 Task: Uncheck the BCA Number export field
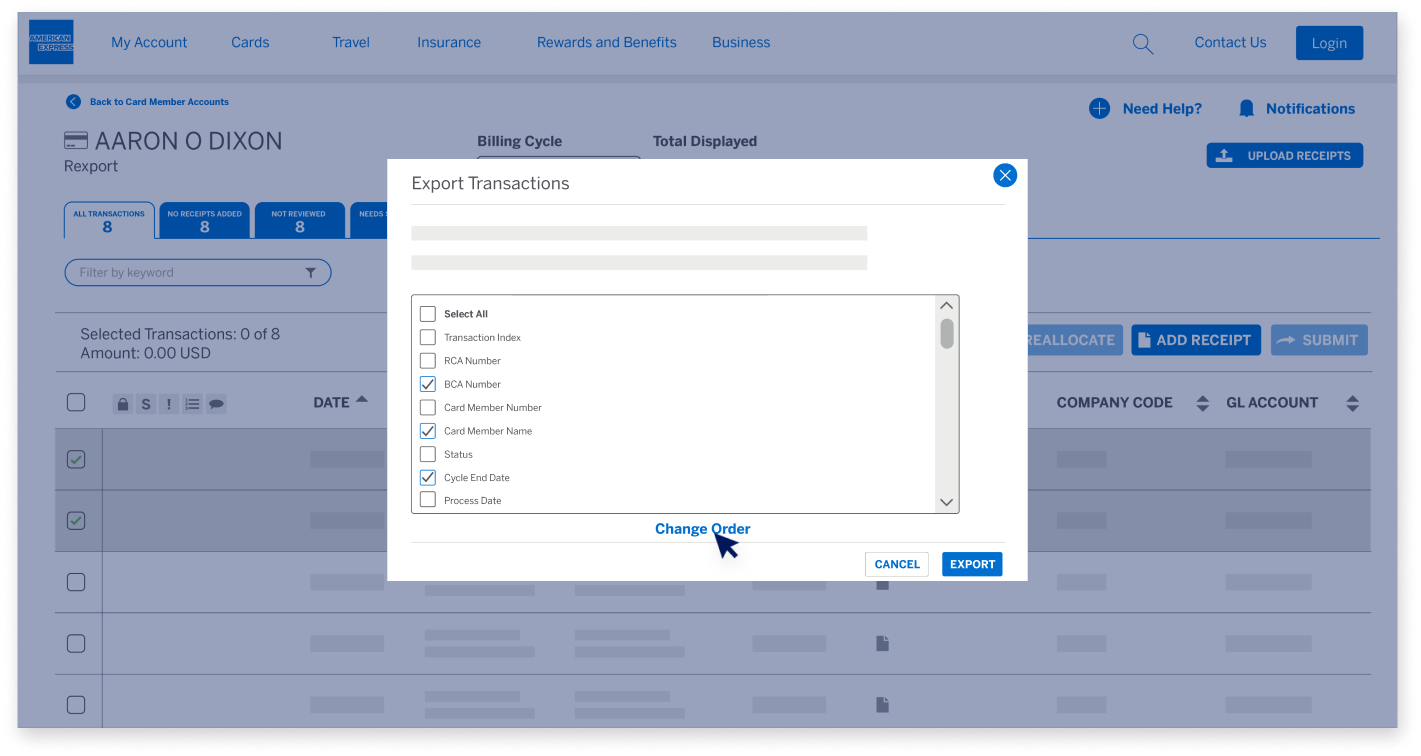[428, 384]
